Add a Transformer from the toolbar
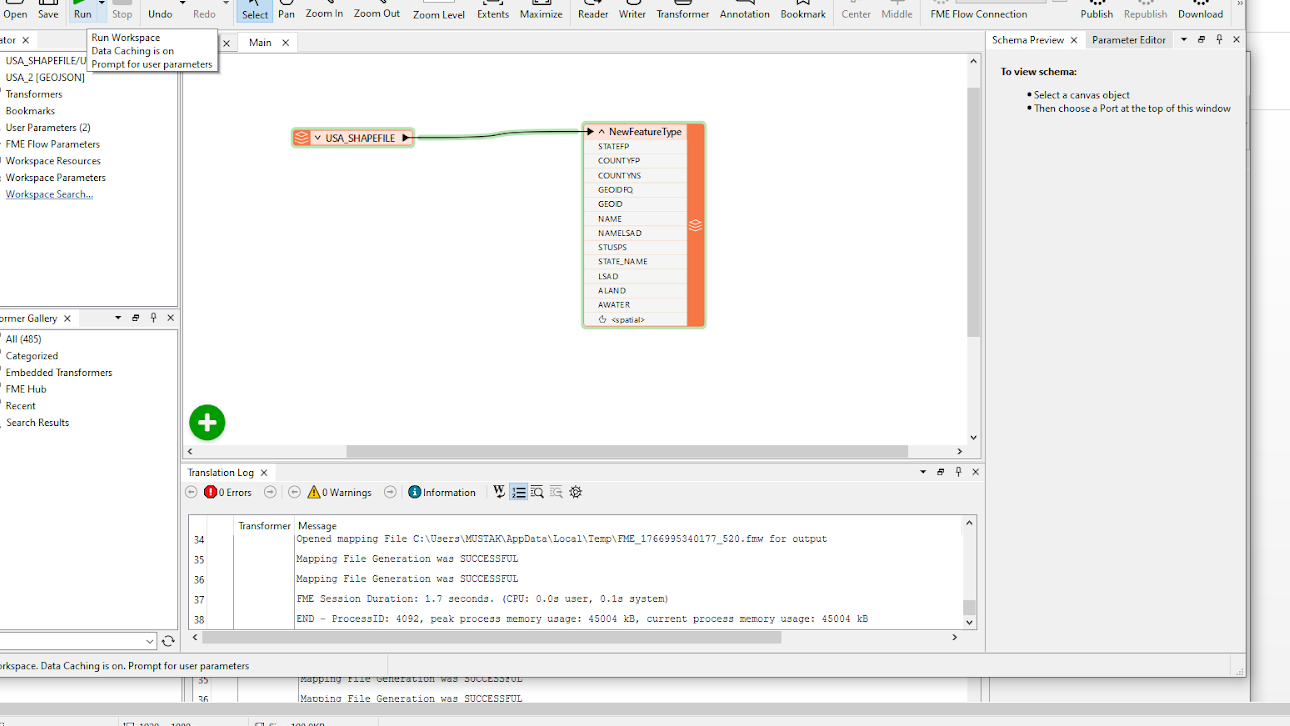1290x726 pixels. (x=682, y=10)
